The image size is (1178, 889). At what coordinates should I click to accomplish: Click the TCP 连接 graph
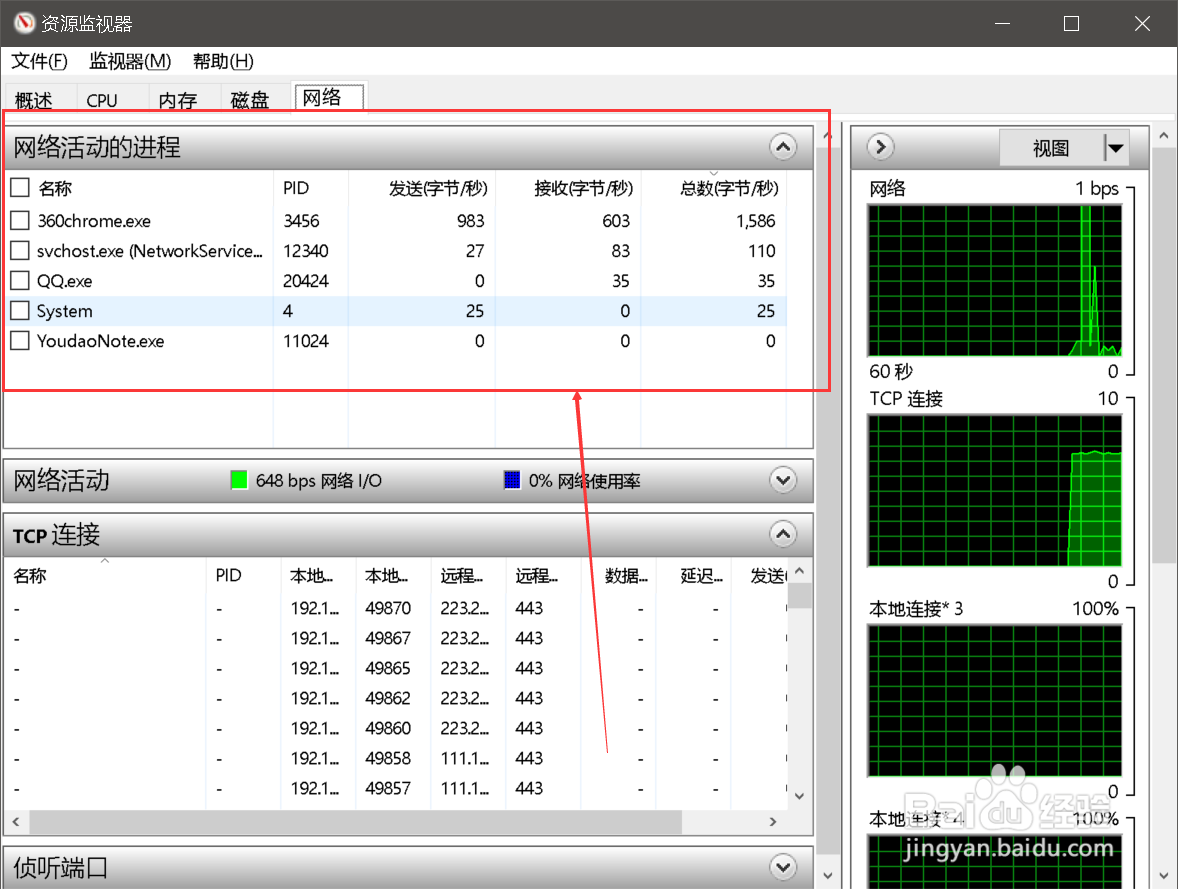(995, 491)
